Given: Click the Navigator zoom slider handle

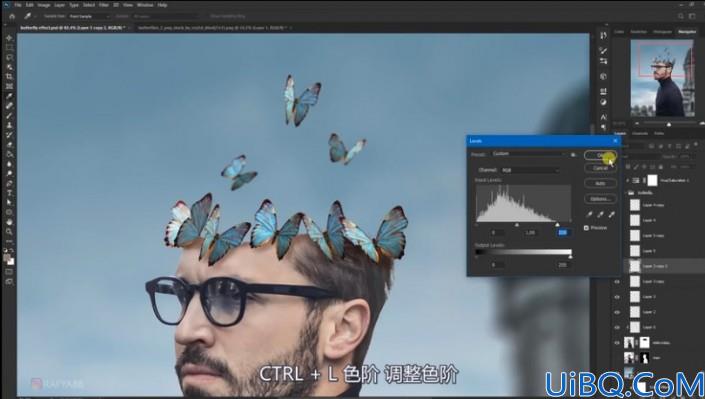Looking at the screenshot, I should coord(669,124).
